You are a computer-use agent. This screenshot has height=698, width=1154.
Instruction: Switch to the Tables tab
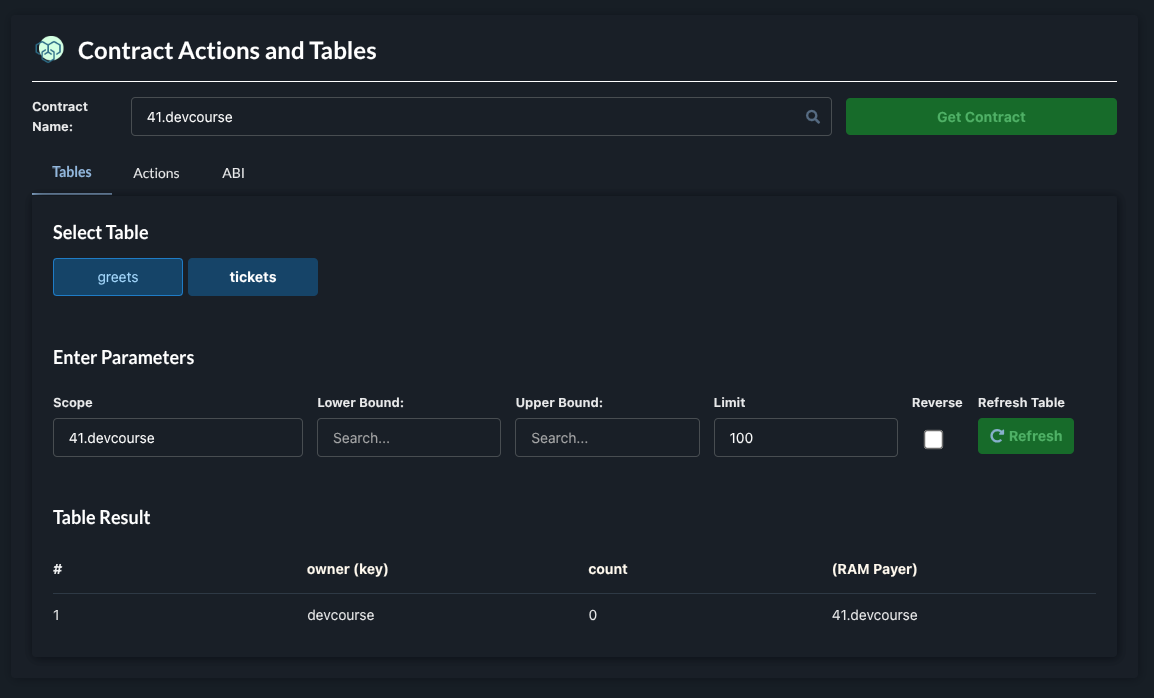[72, 172]
